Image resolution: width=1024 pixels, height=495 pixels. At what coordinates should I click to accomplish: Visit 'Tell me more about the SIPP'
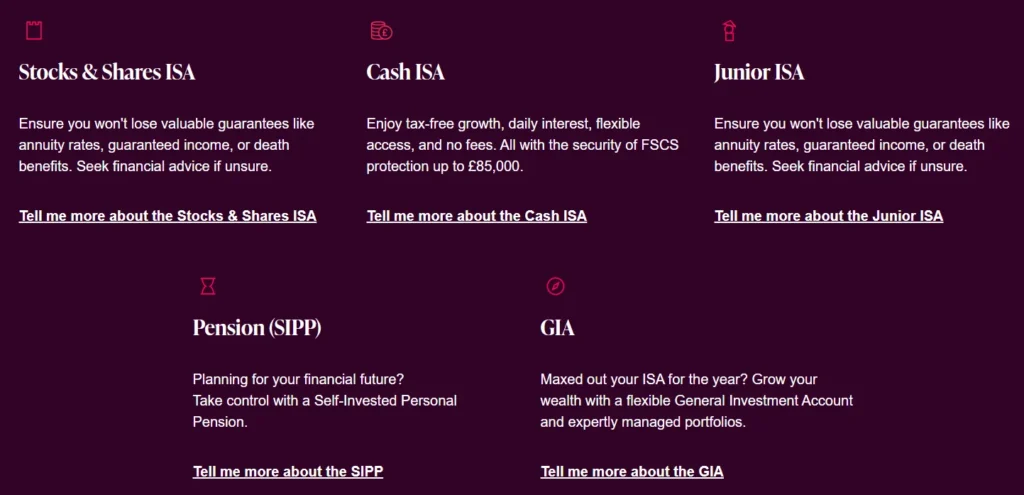point(287,472)
